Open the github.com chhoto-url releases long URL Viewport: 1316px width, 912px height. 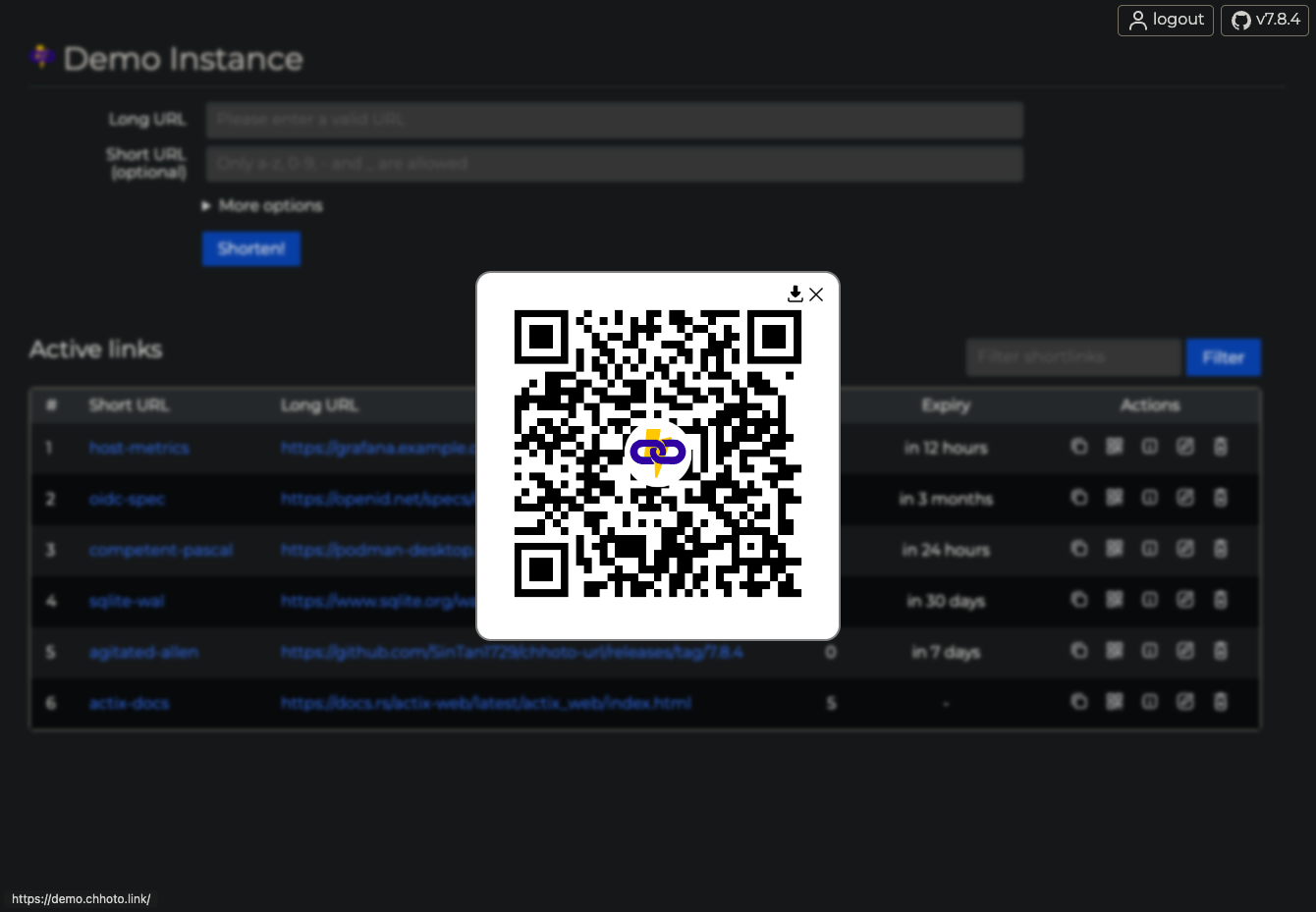[x=512, y=652]
